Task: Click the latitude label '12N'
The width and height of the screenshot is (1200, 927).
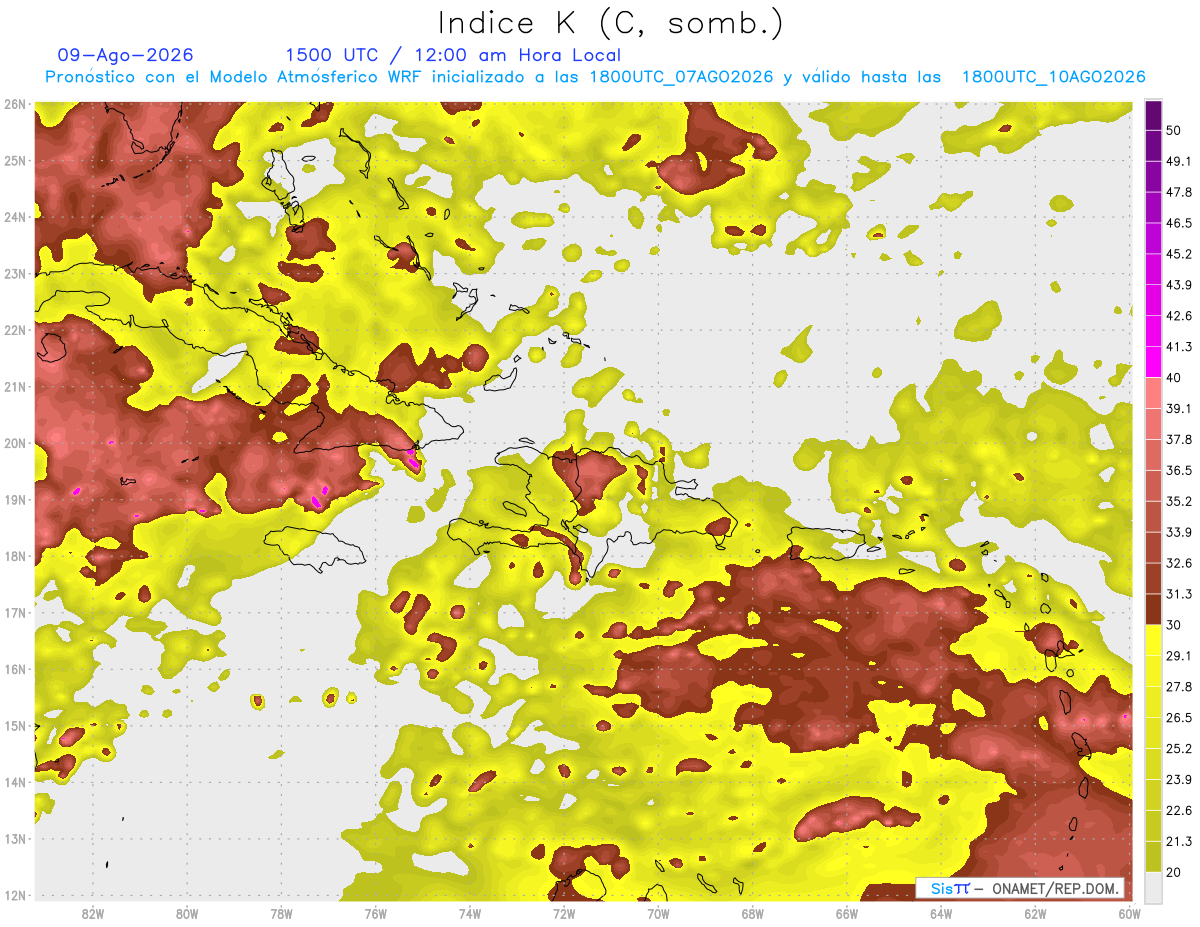Action: [x=15, y=895]
